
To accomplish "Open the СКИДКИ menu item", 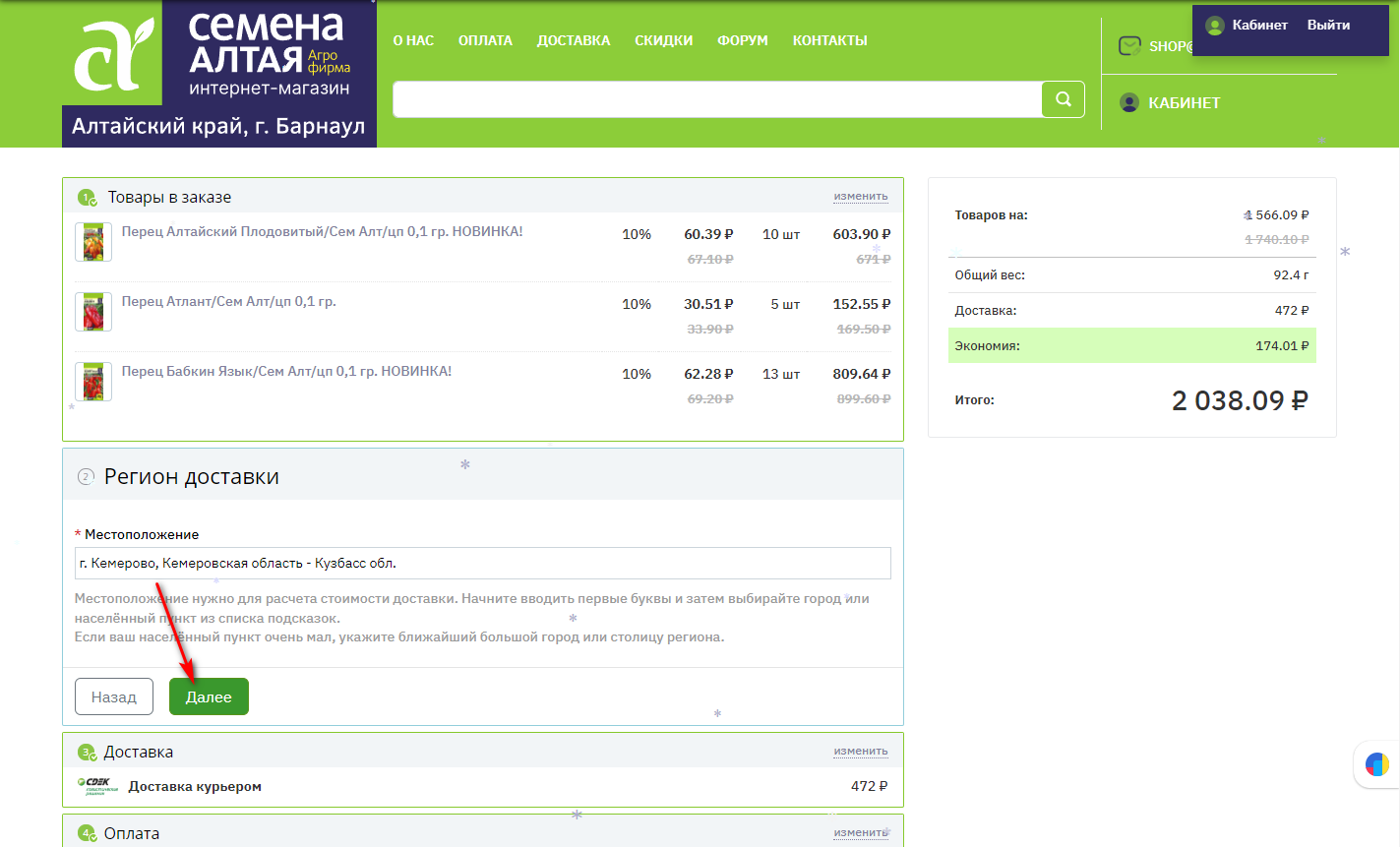I will [663, 40].
